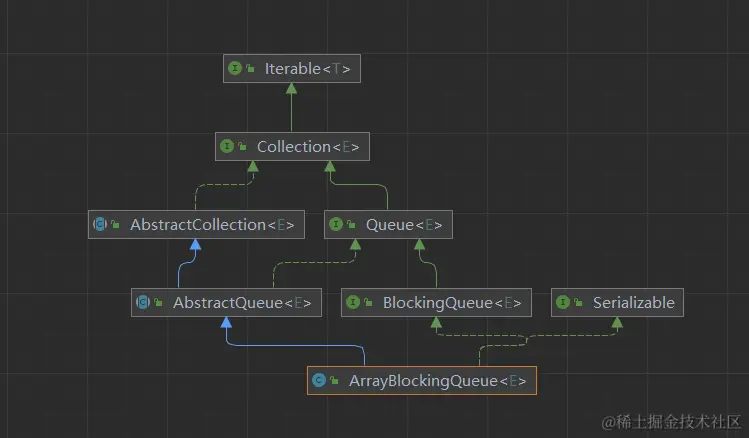Click the green lock icon beside Iterable<T>
This screenshot has width=749, height=438.
pyautogui.click(x=250, y=68)
